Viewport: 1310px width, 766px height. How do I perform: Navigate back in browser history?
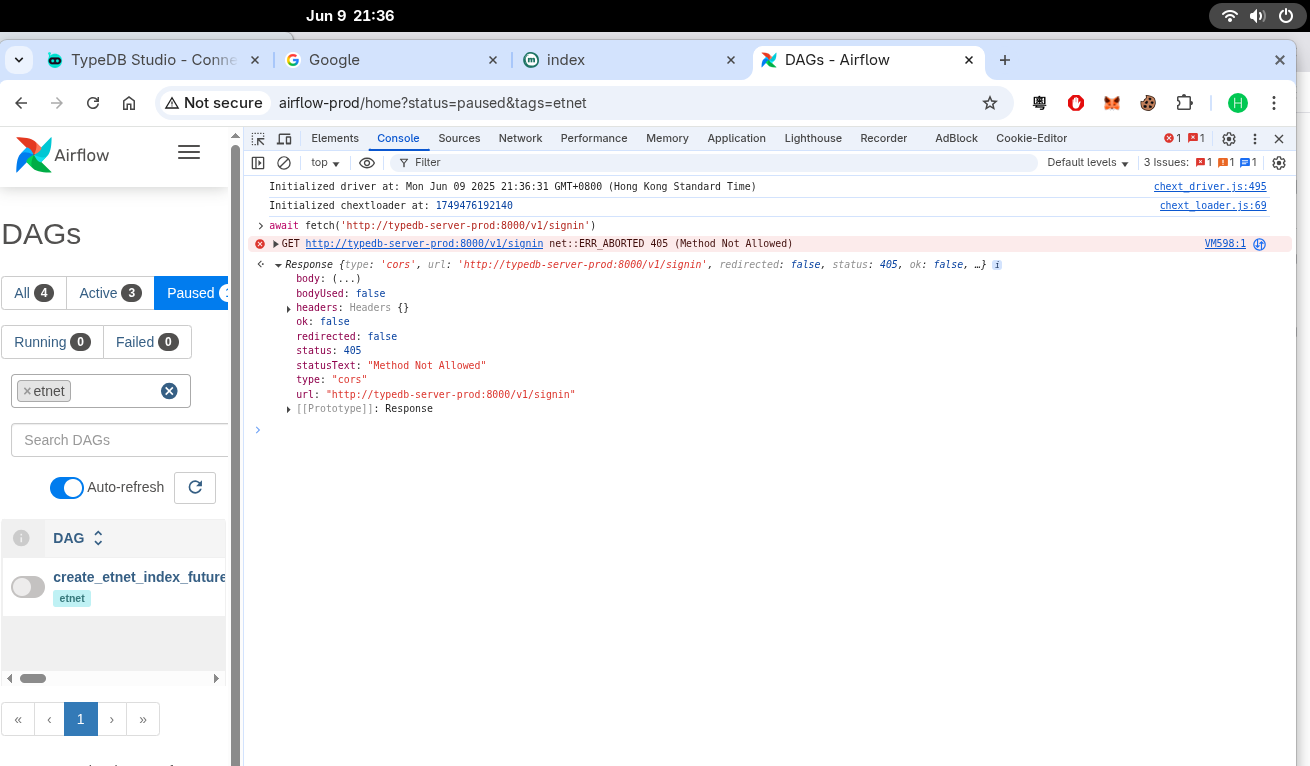21,103
